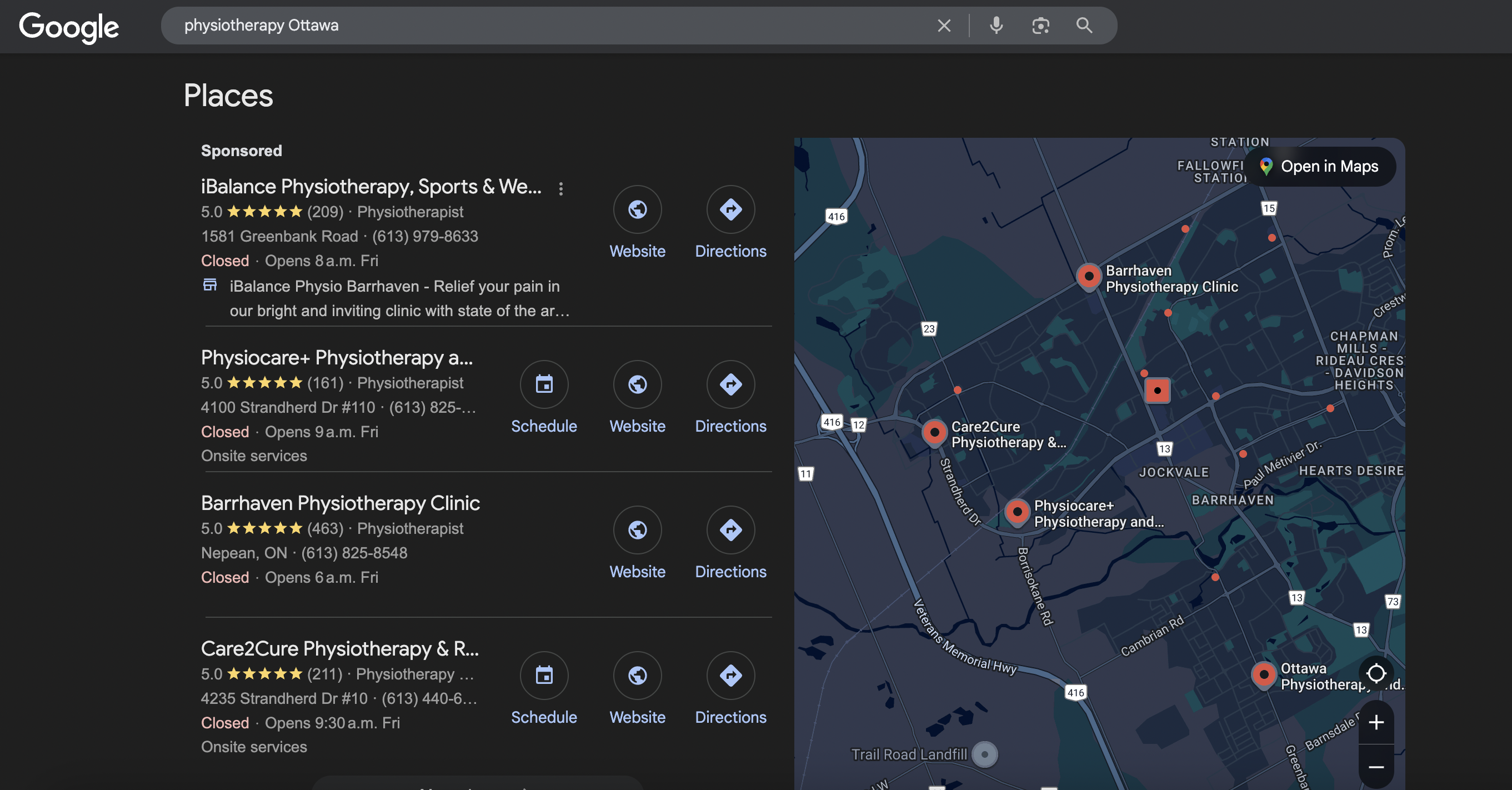Submit search with magnifier icon

(x=1084, y=25)
